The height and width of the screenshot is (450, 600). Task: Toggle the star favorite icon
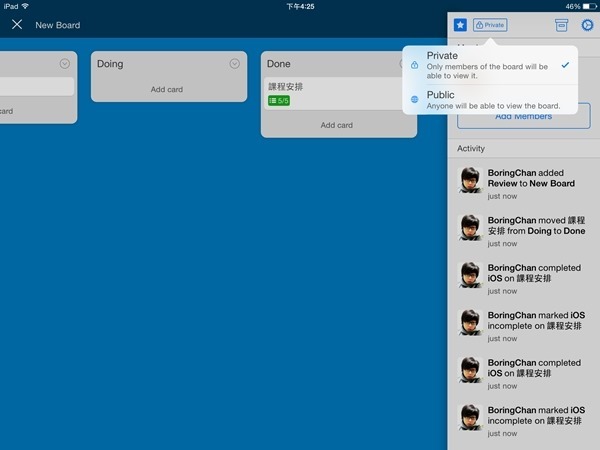[x=460, y=25]
